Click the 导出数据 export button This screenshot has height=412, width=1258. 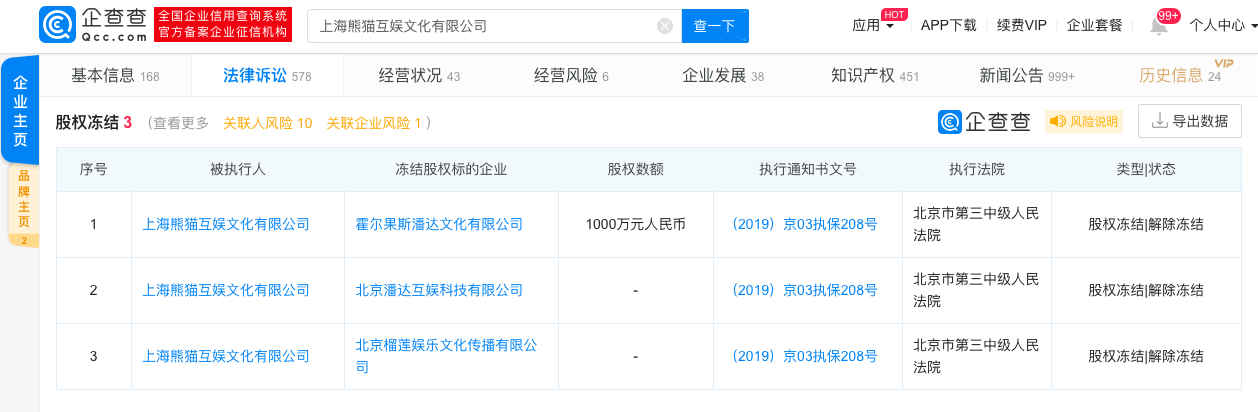click(x=1189, y=121)
